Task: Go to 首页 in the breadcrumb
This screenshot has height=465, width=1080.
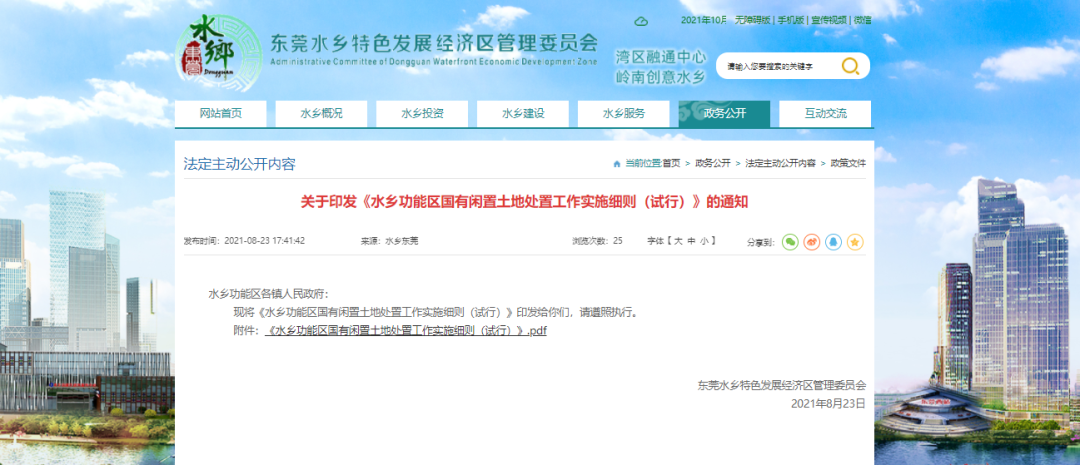Action: [672, 163]
